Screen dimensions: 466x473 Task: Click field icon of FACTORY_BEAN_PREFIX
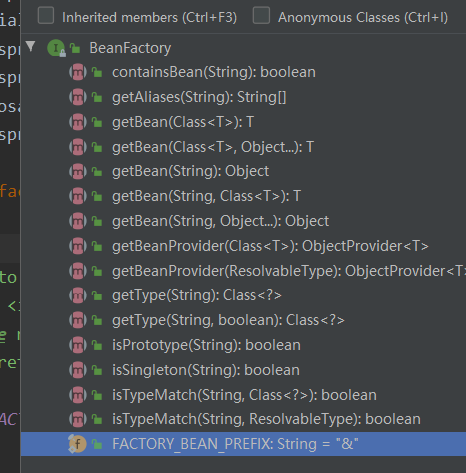coord(77,444)
